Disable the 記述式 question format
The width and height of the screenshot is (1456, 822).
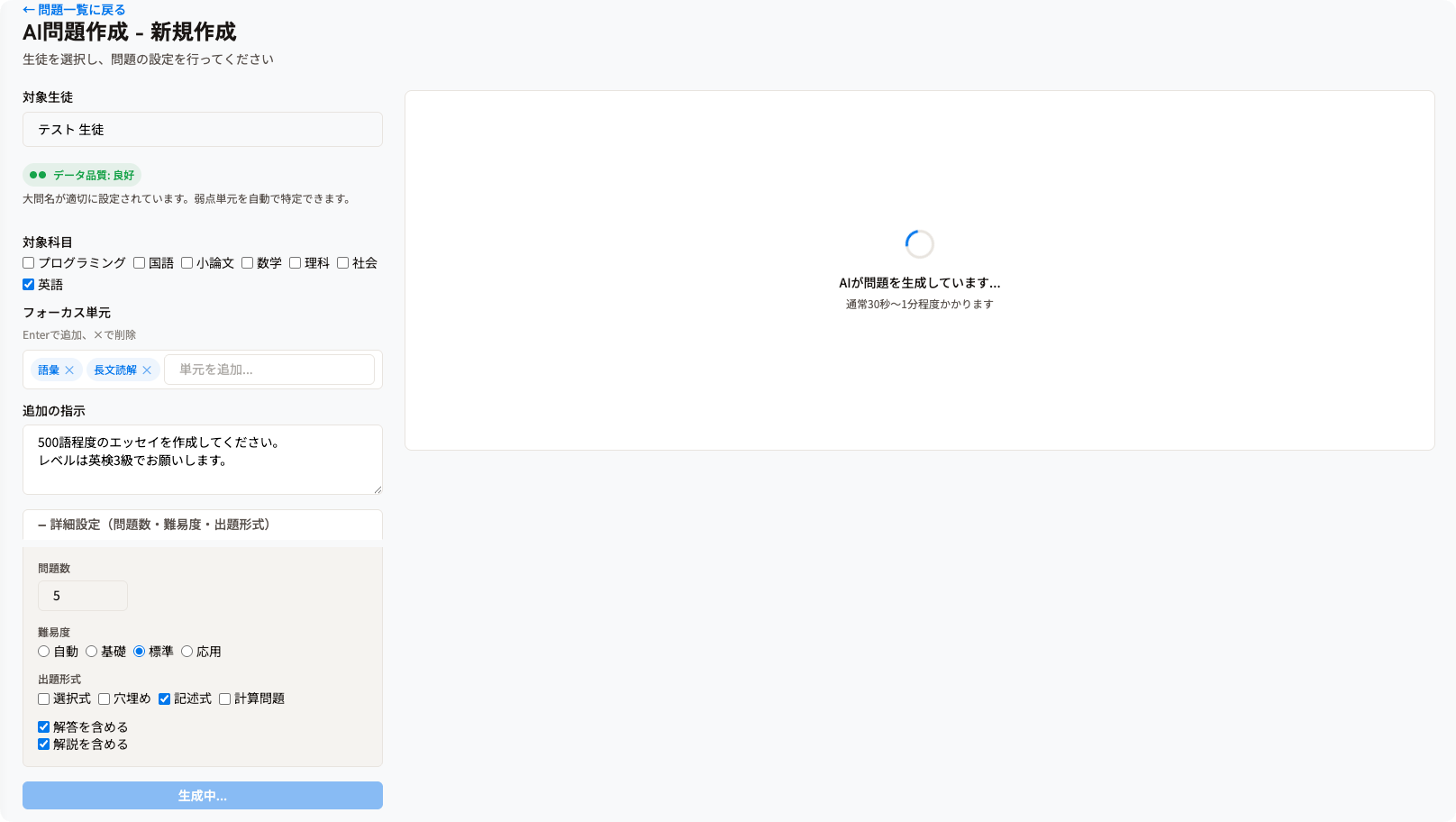click(x=165, y=699)
